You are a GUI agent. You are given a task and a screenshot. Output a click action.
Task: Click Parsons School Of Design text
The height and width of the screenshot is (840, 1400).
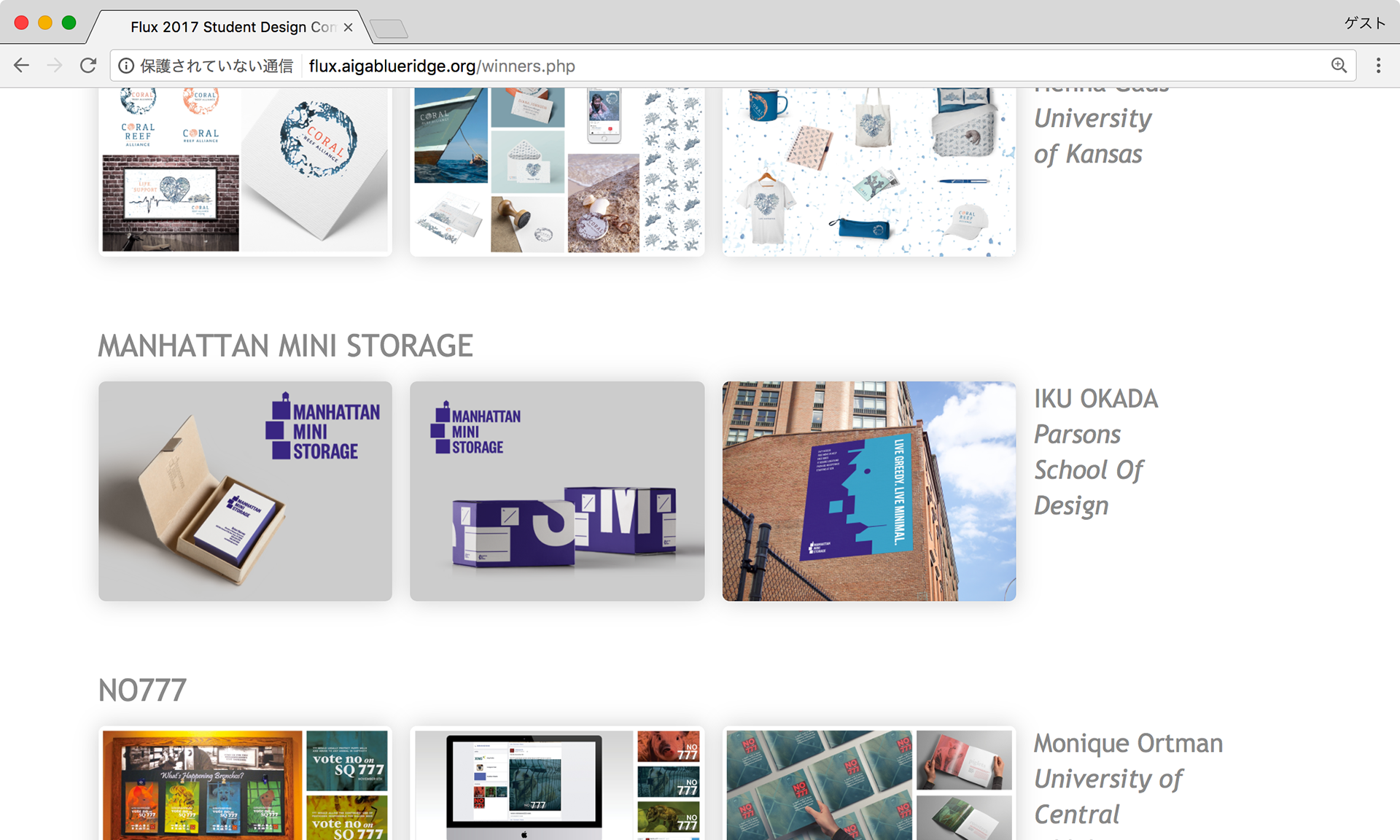tap(1089, 470)
